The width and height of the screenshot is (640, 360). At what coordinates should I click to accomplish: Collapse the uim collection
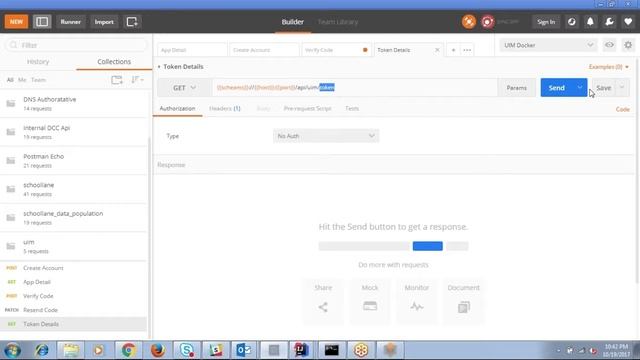point(73,247)
